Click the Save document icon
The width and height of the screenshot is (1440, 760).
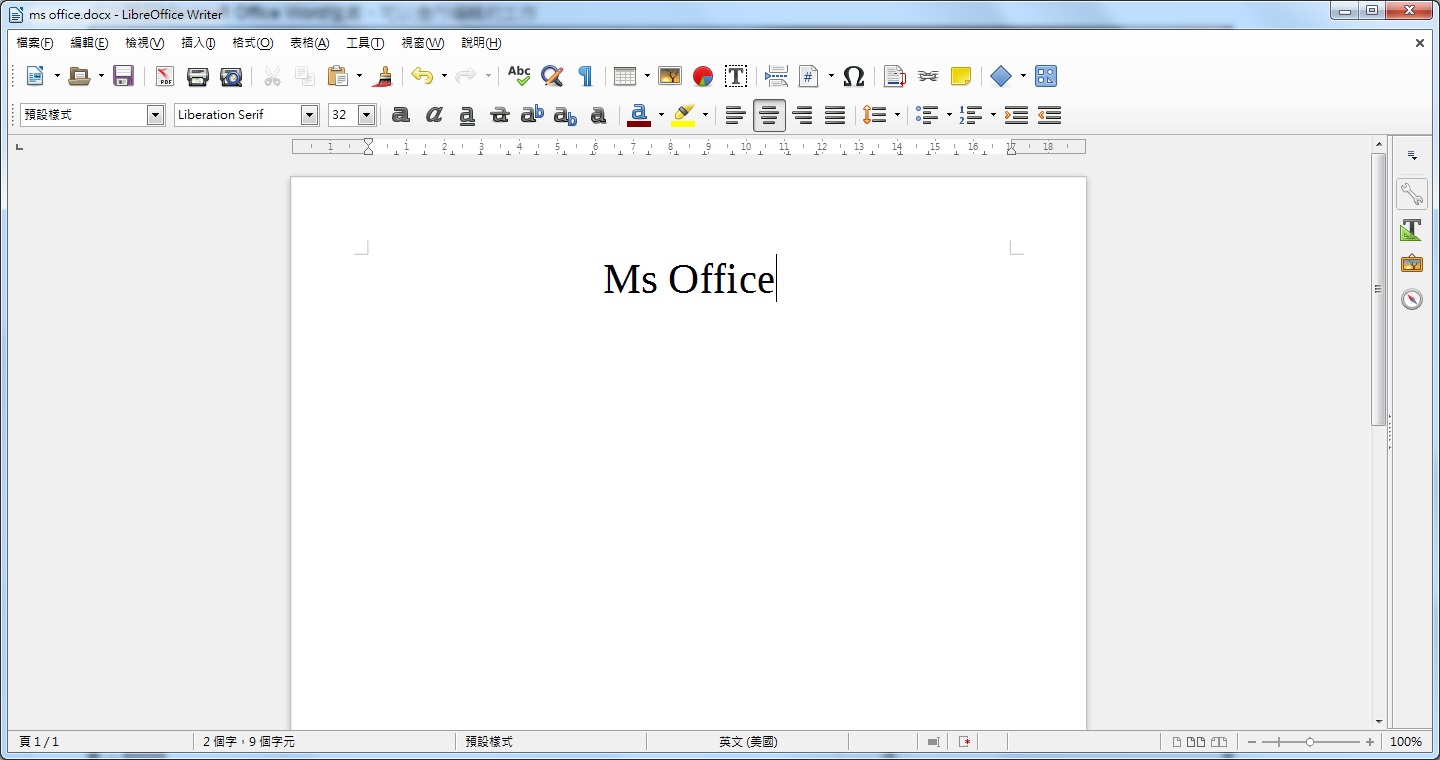(x=123, y=76)
